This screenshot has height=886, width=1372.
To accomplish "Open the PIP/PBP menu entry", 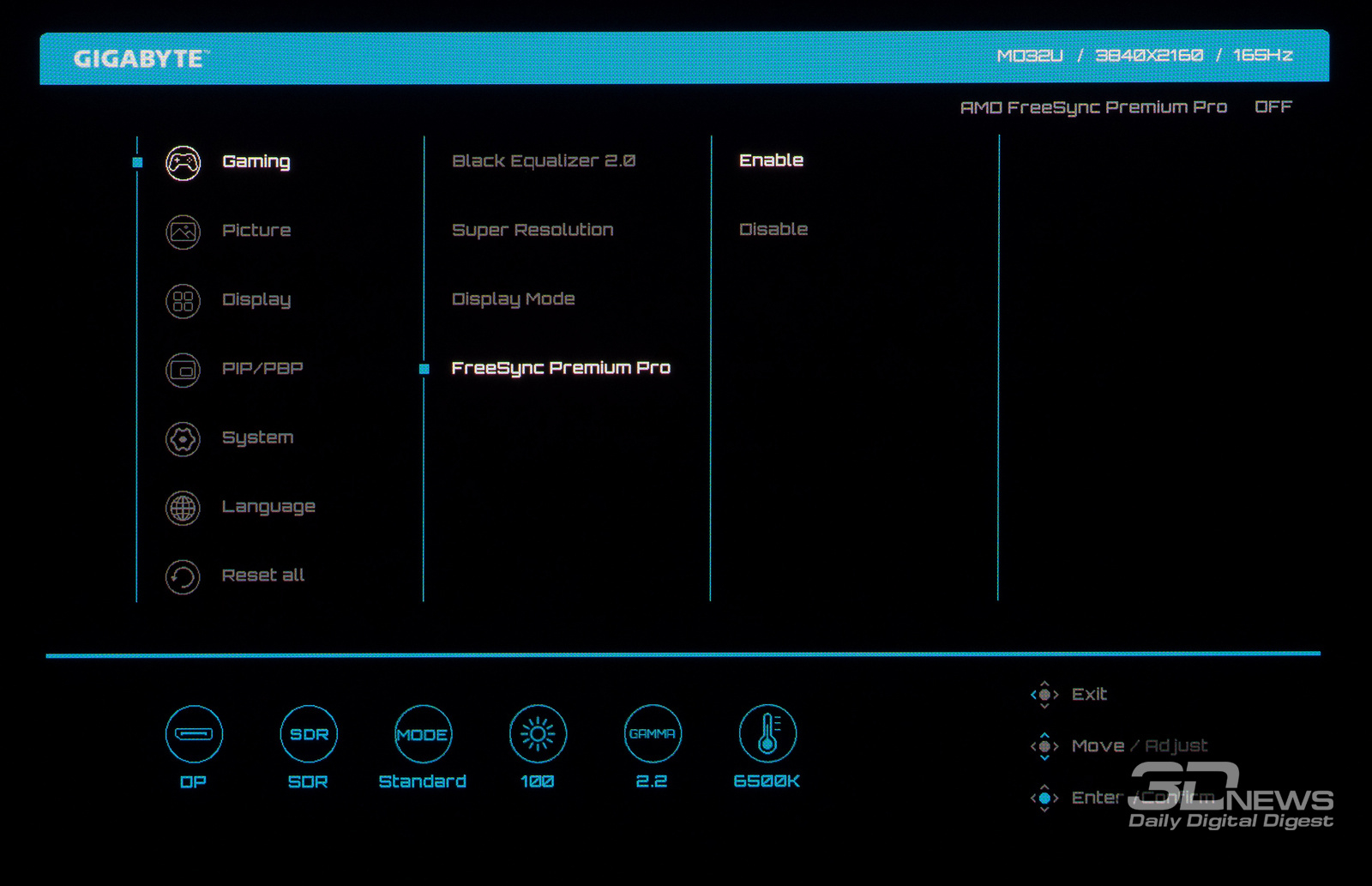I will [262, 369].
